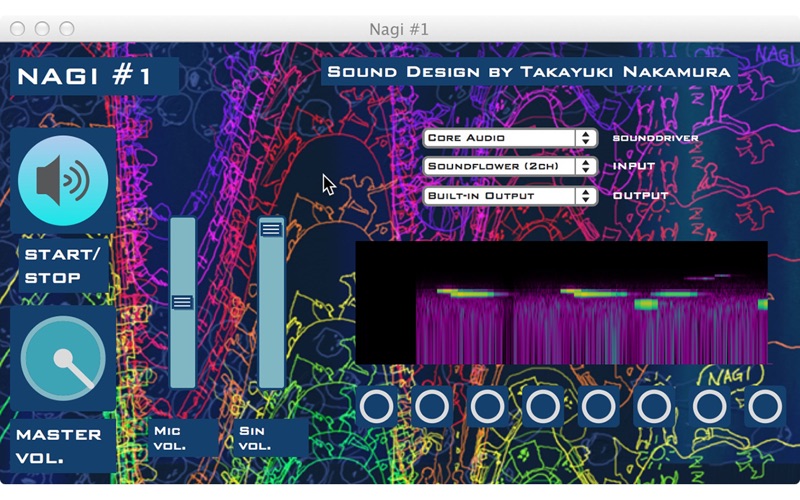800x500 pixels.
Task: Click the sounddriver label
Action: [655, 138]
